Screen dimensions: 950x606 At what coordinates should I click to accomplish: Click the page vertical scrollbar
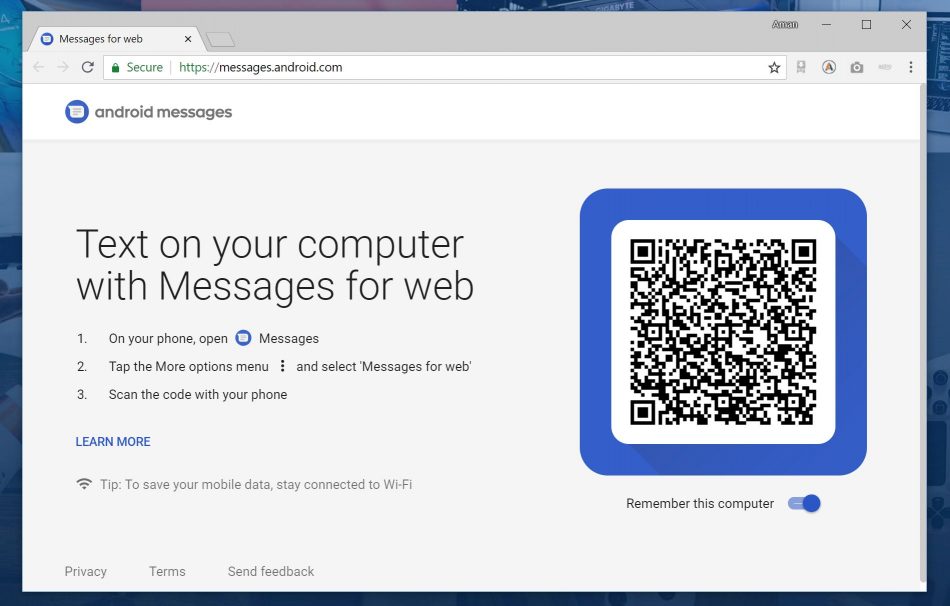(922, 332)
